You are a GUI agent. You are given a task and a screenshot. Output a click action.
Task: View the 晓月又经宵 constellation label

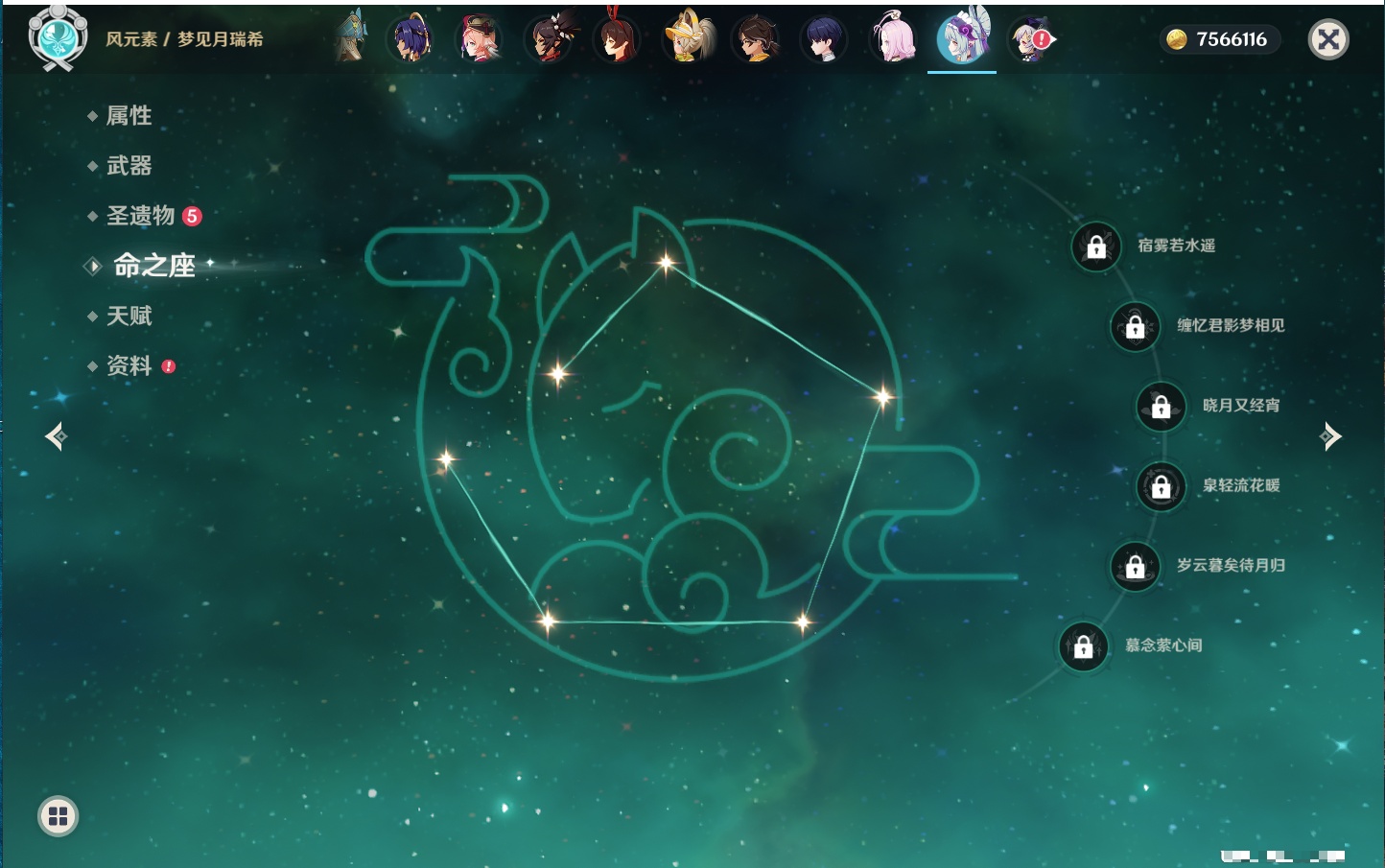tap(1241, 405)
